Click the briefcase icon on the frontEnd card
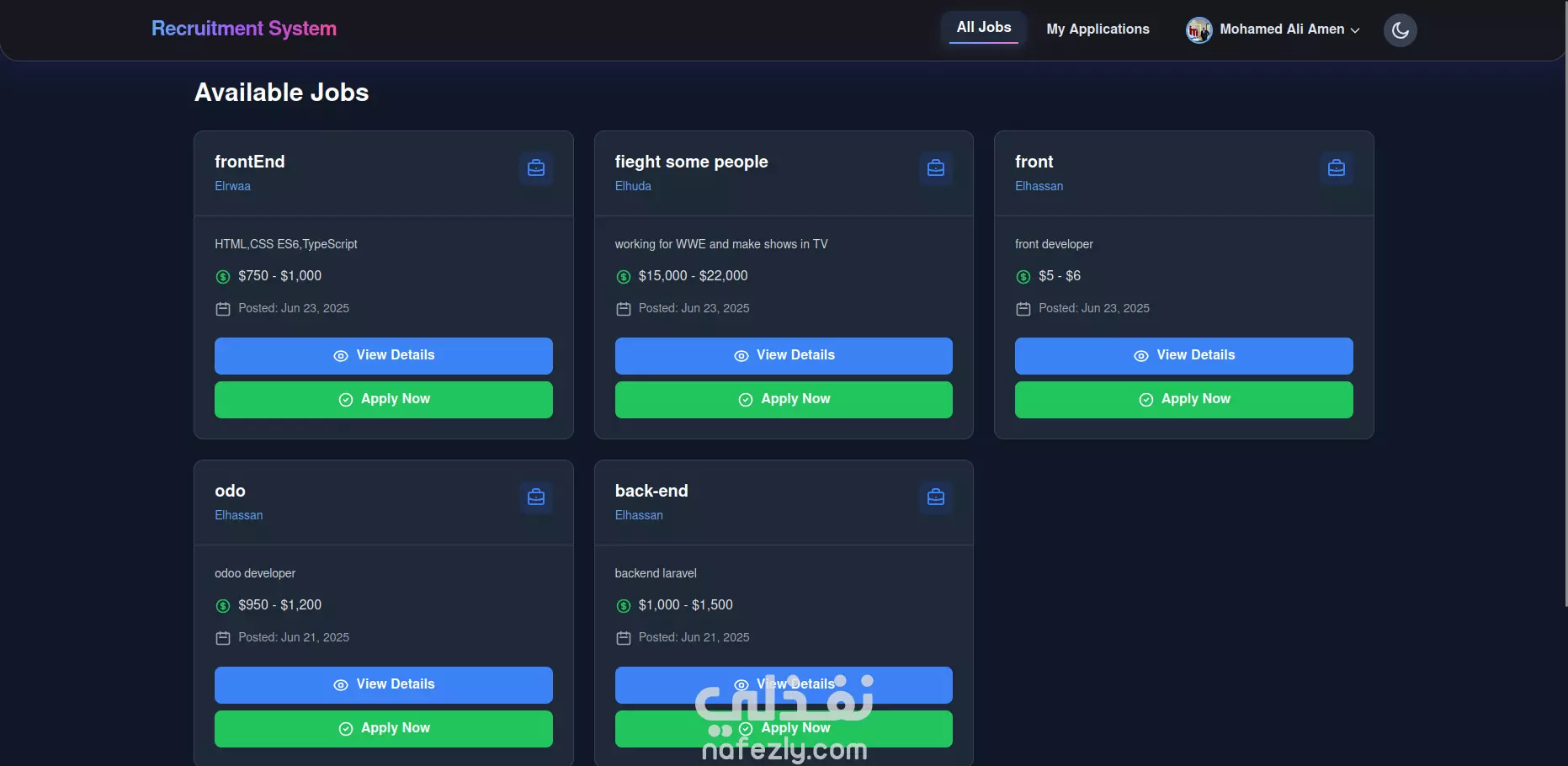Viewport: 1568px width, 766px height. click(536, 168)
